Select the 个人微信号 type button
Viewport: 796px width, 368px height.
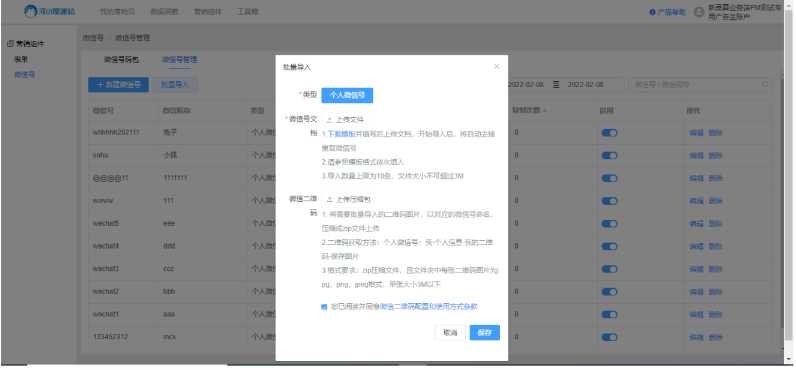[347, 95]
